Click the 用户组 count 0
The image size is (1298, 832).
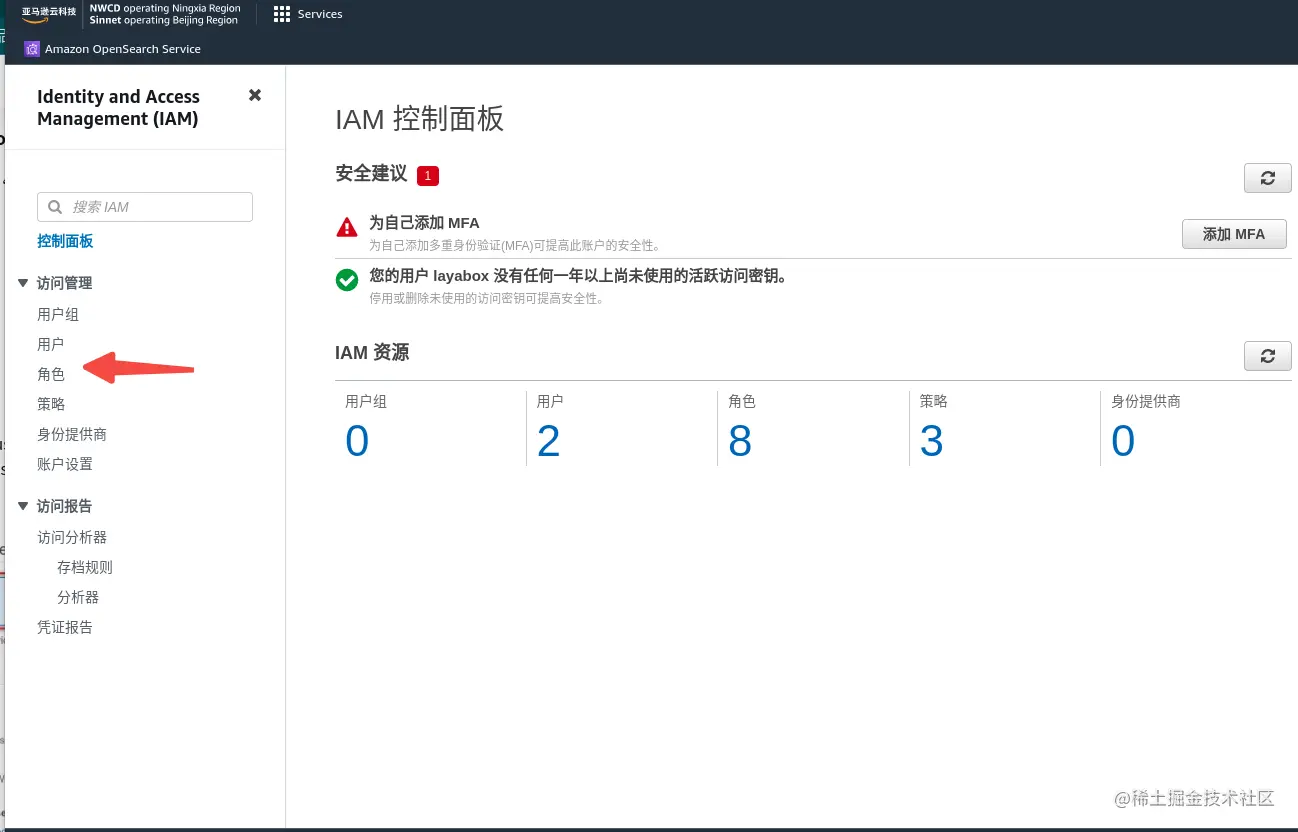357,441
